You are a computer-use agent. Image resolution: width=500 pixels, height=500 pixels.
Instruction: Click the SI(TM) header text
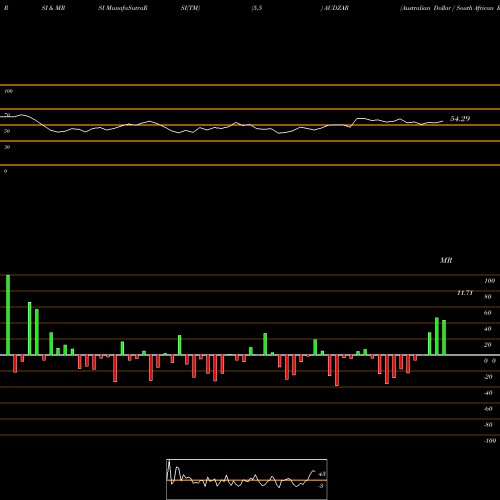[190, 8]
